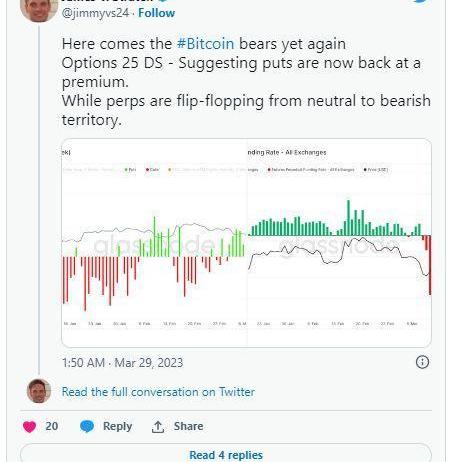Click Read the full conversation on Twitter

point(158,392)
